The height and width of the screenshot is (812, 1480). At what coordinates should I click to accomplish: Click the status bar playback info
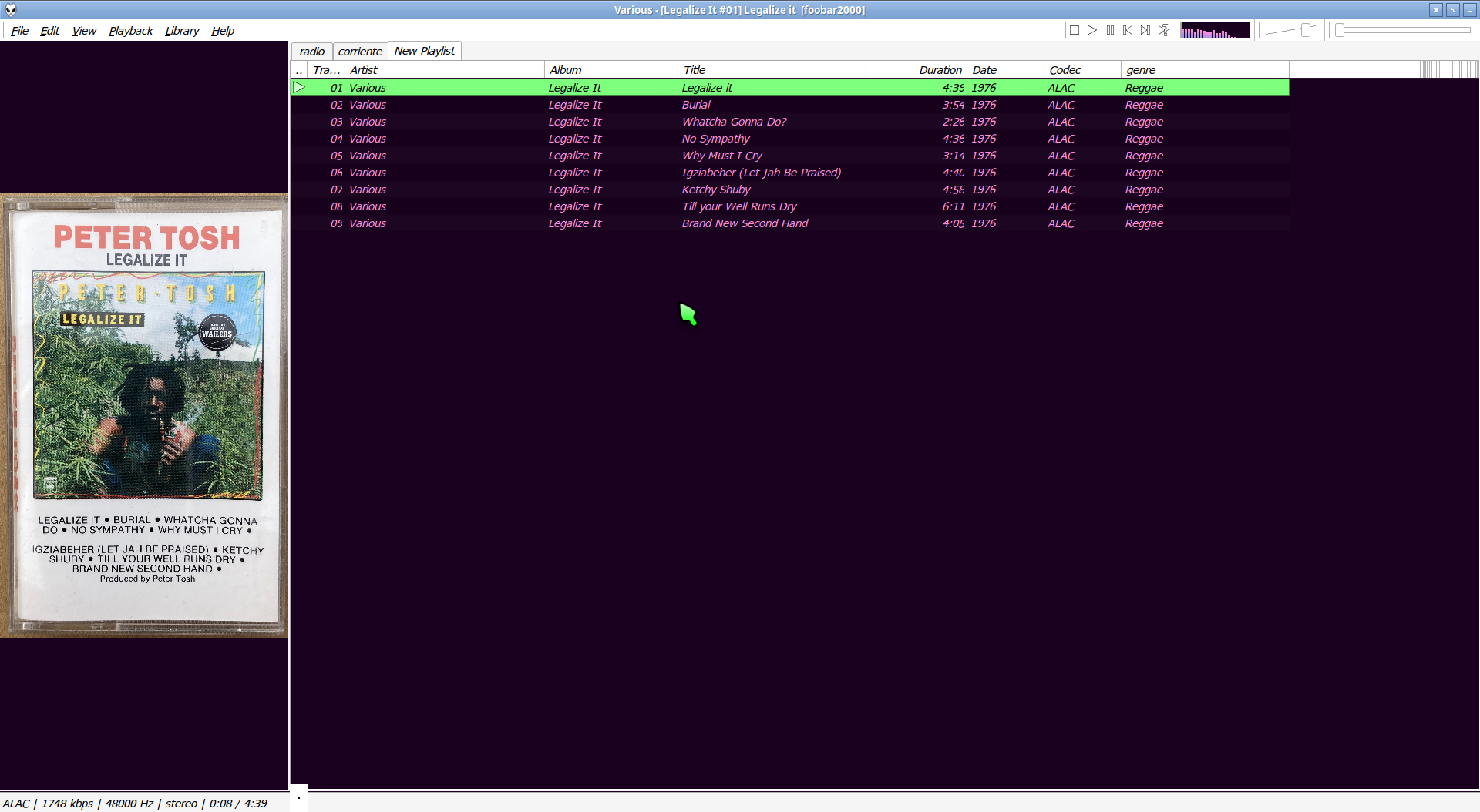[135, 803]
